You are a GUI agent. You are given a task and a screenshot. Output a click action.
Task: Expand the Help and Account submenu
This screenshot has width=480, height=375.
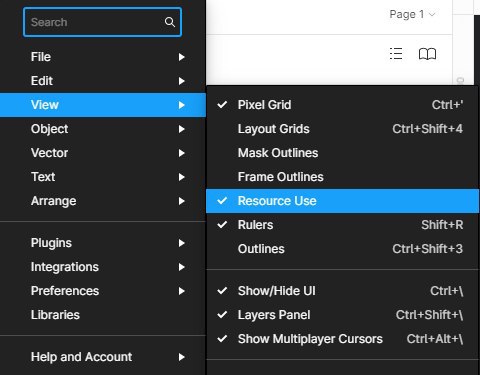103,357
